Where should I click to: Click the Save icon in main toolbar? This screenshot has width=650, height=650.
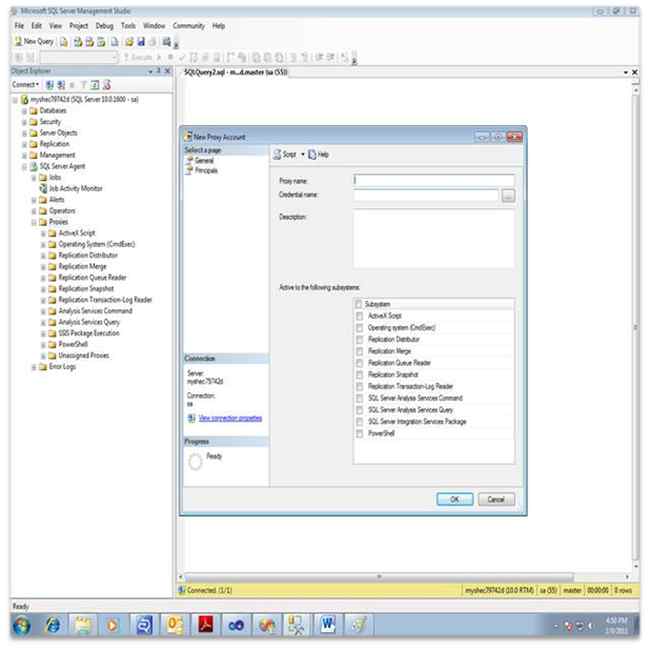click(x=141, y=42)
